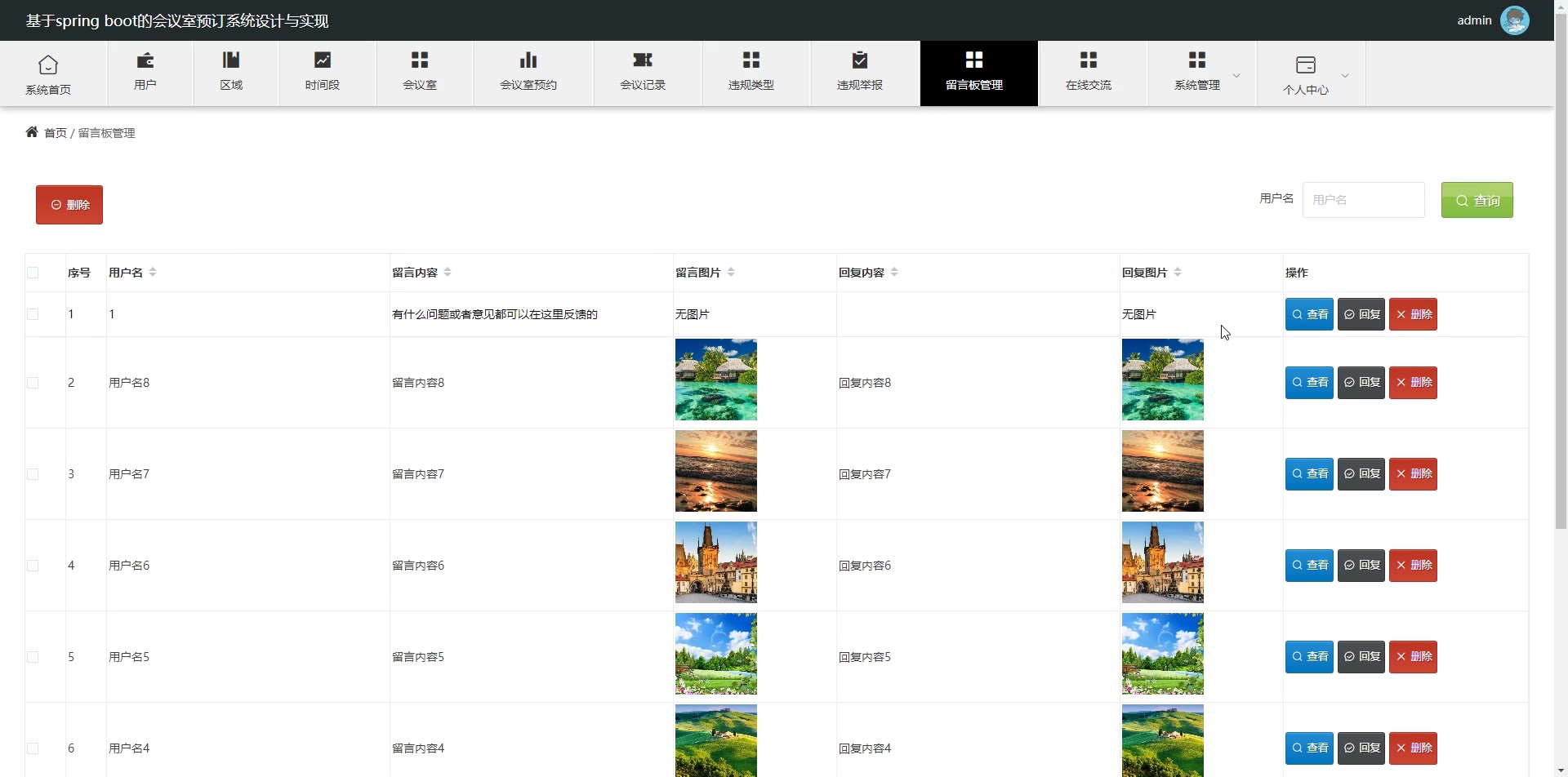Reply to the 用户名5 message

pyautogui.click(x=1361, y=657)
